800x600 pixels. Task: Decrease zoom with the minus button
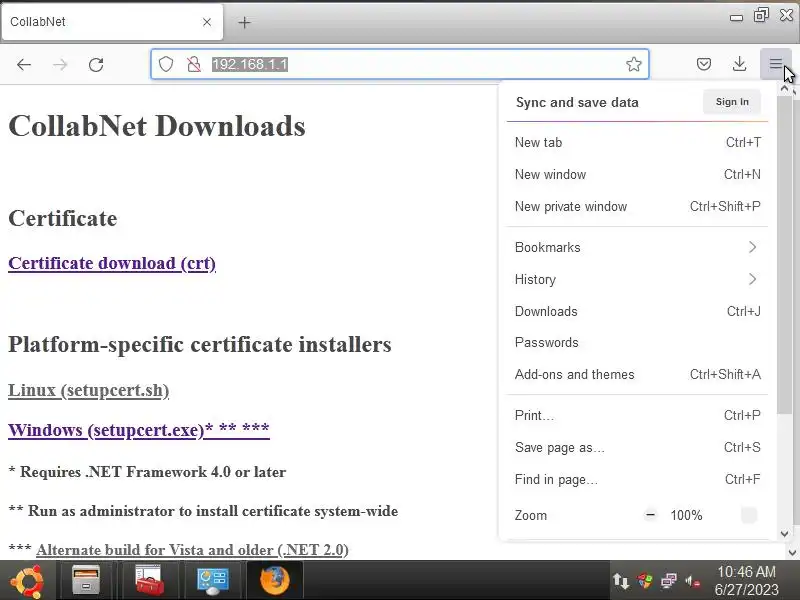coord(650,515)
